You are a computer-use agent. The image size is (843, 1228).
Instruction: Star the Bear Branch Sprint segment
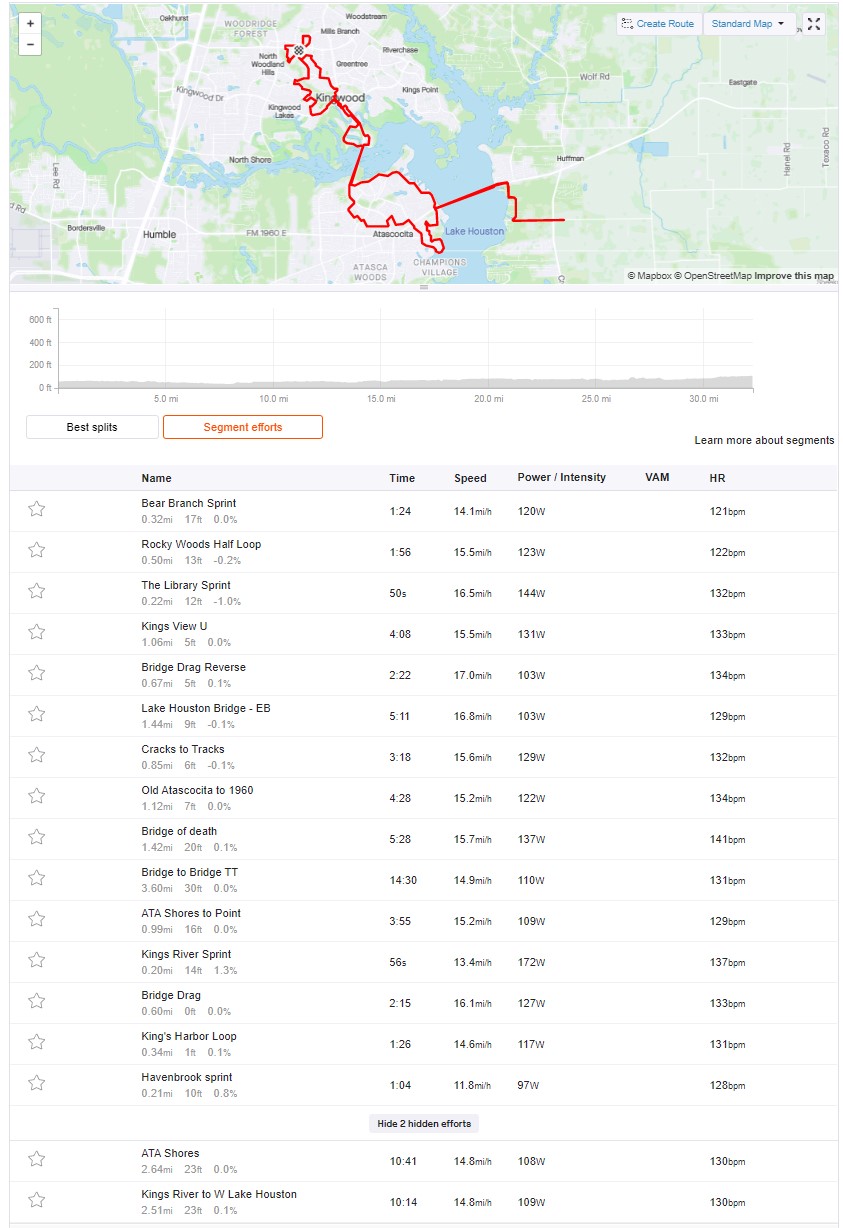[37, 510]
